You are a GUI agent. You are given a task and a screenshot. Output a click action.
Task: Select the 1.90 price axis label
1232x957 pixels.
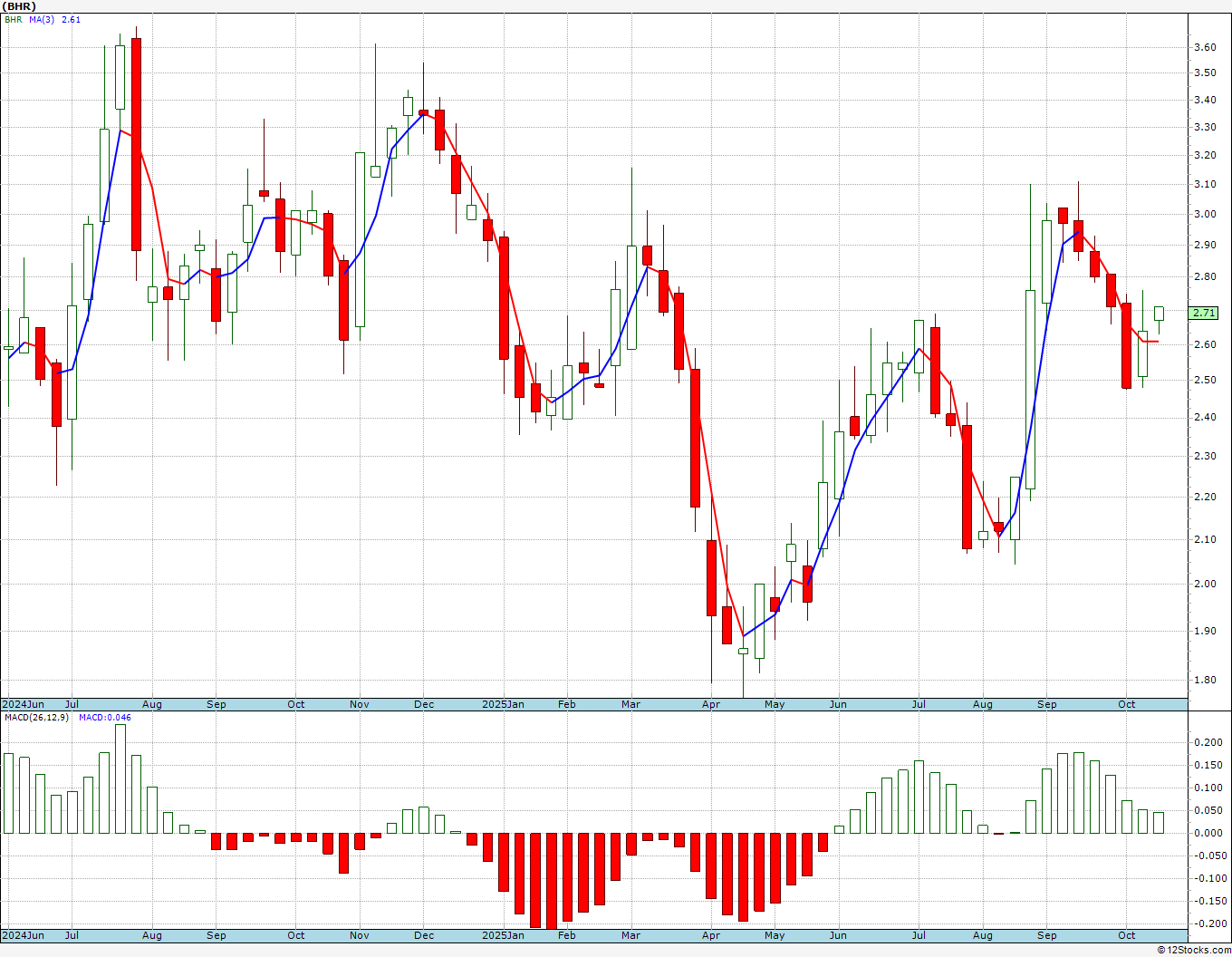coord(1205,631)
